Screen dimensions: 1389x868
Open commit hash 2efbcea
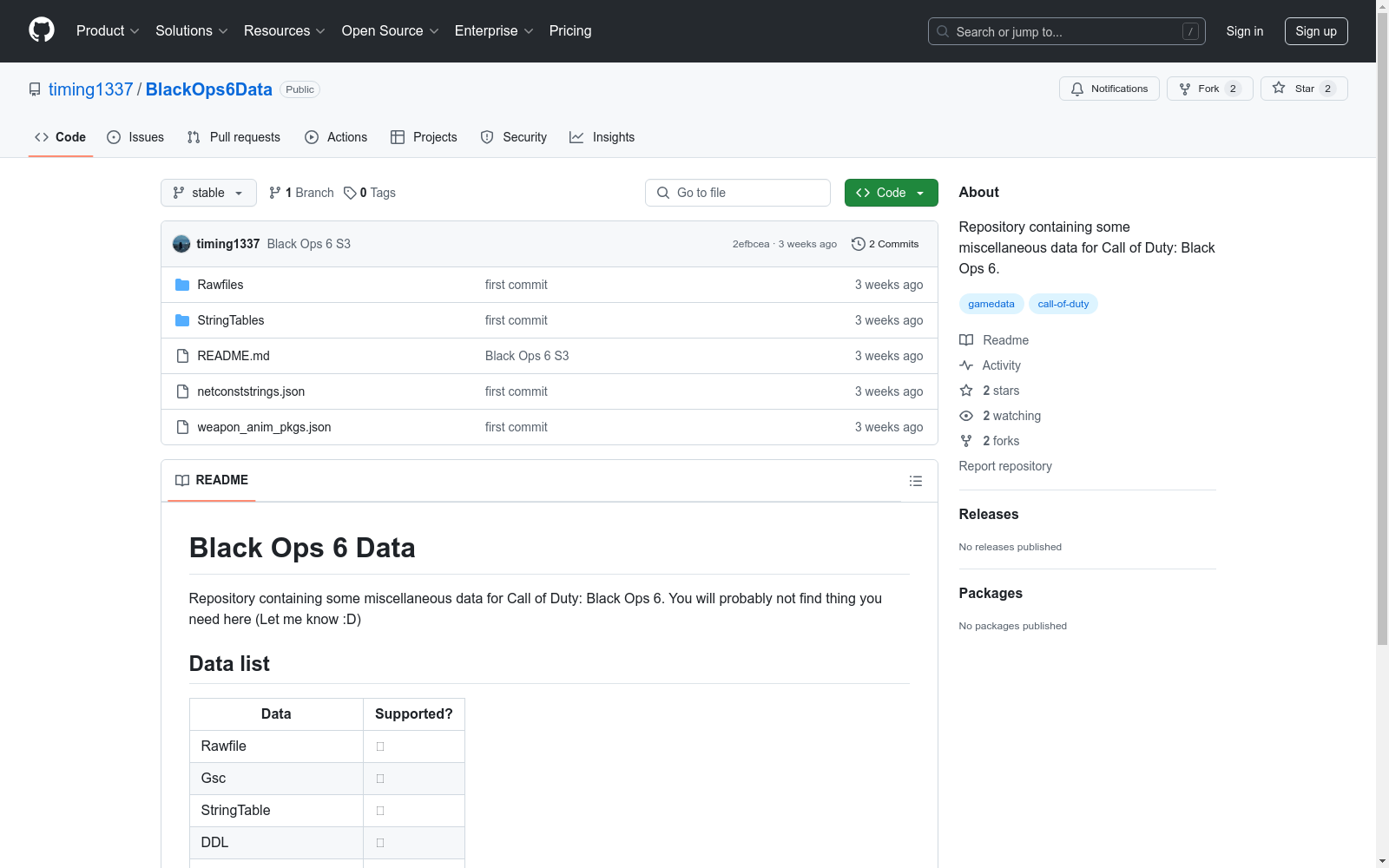tap(751, 244)
